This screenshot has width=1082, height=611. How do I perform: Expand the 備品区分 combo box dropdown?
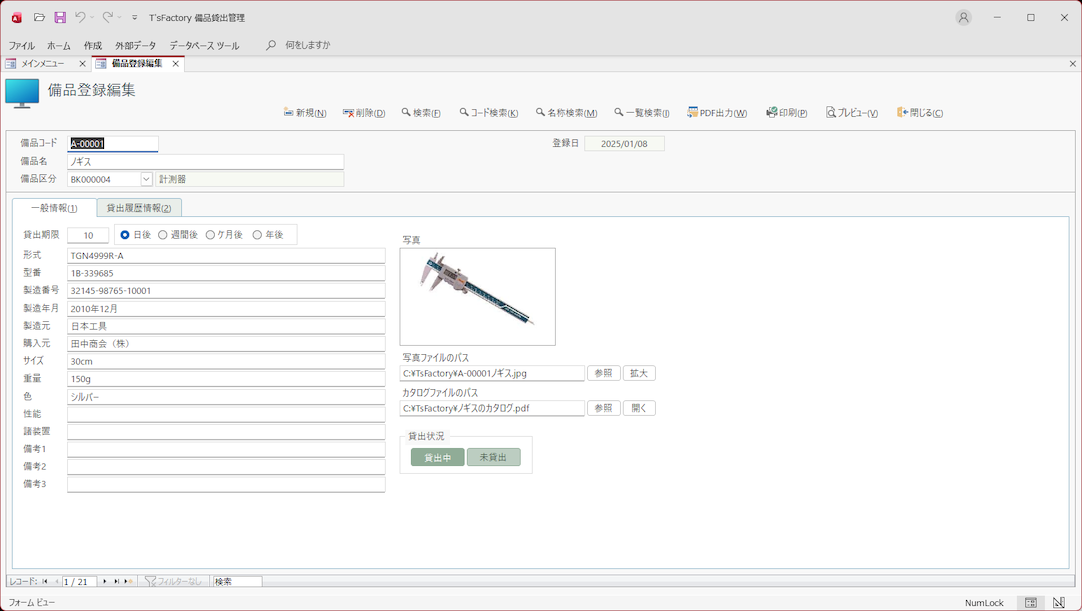(146, 180)
